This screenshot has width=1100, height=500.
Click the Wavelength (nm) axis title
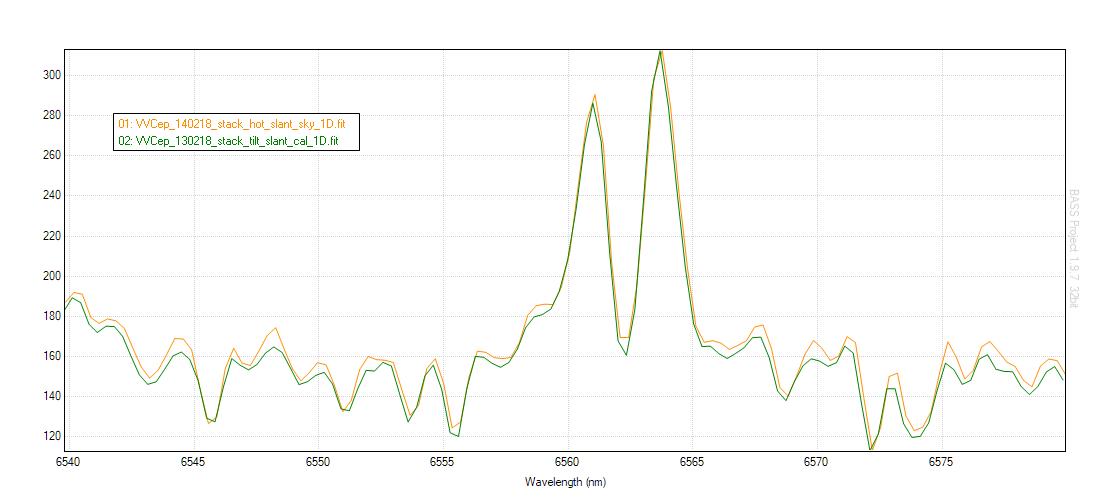[565, 482]
